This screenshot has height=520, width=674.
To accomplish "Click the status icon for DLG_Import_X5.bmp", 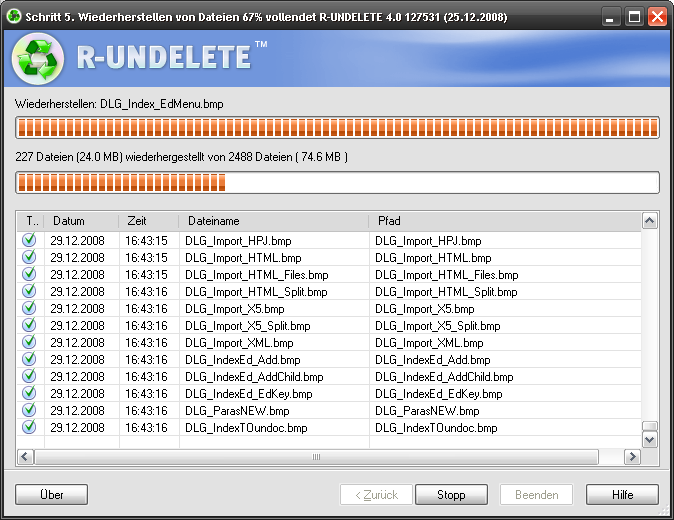I will coord(29,308).
